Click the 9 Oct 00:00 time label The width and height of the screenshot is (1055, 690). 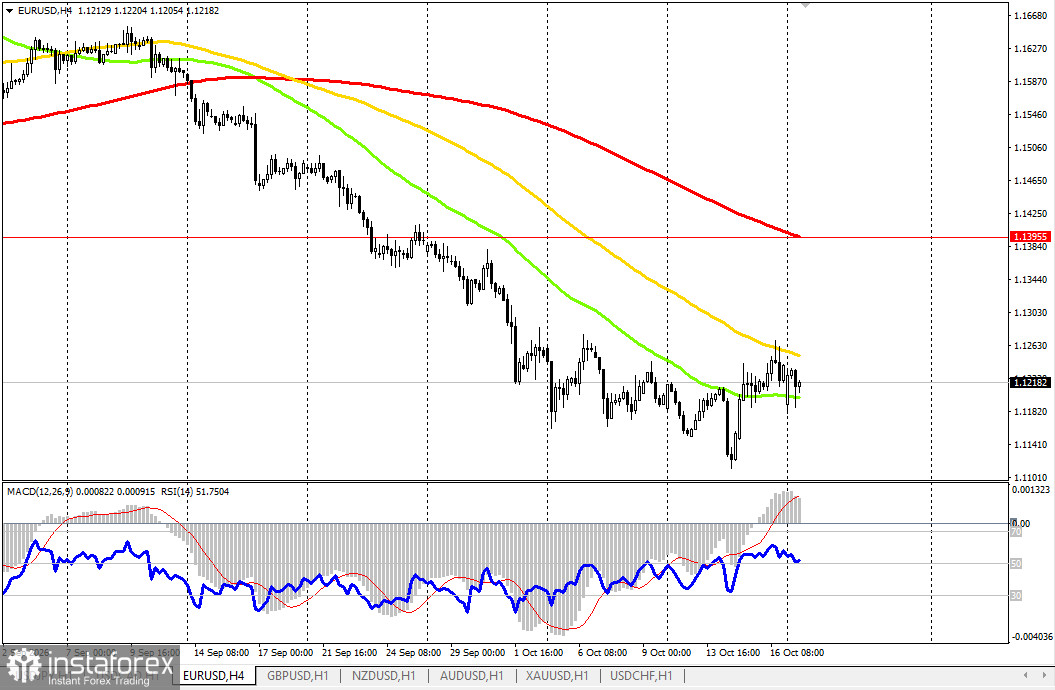pos(666,653)
